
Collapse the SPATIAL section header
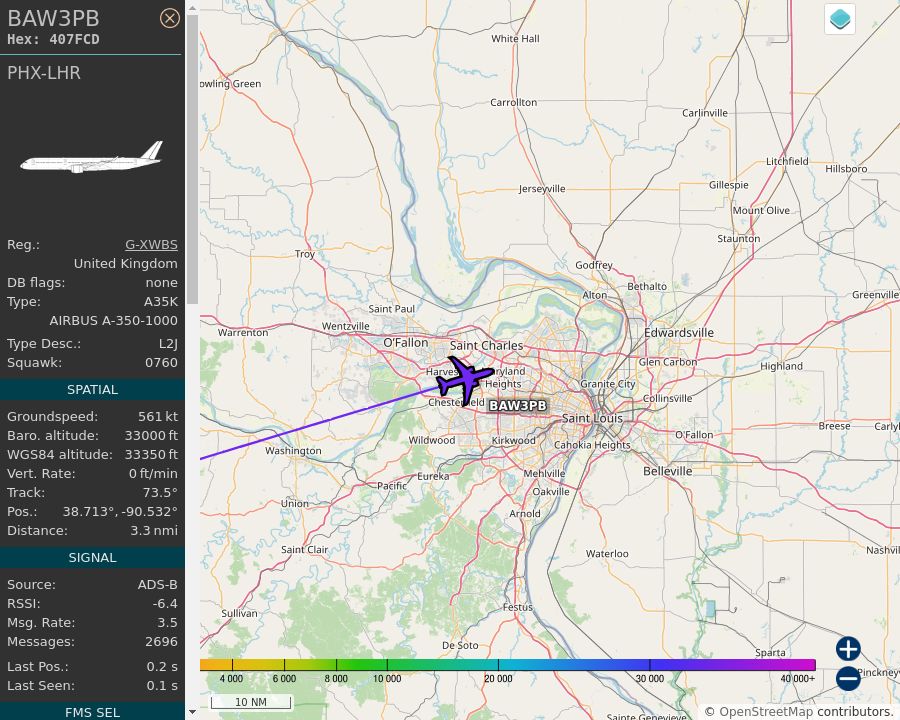pos(92,389)
